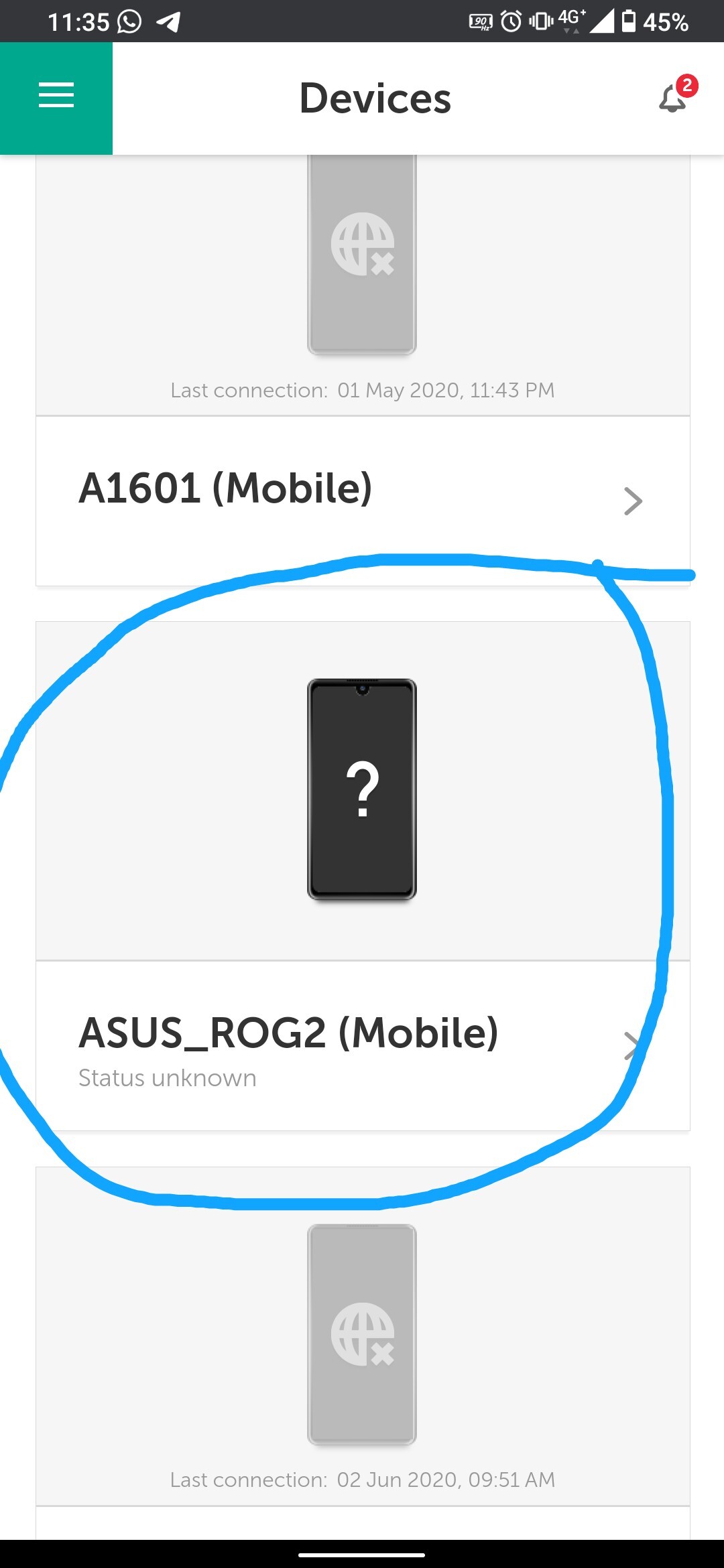Open notifications bell with 2 alerts
Viewport: 724px width, 1568px height.
click(x=672, y=99)
